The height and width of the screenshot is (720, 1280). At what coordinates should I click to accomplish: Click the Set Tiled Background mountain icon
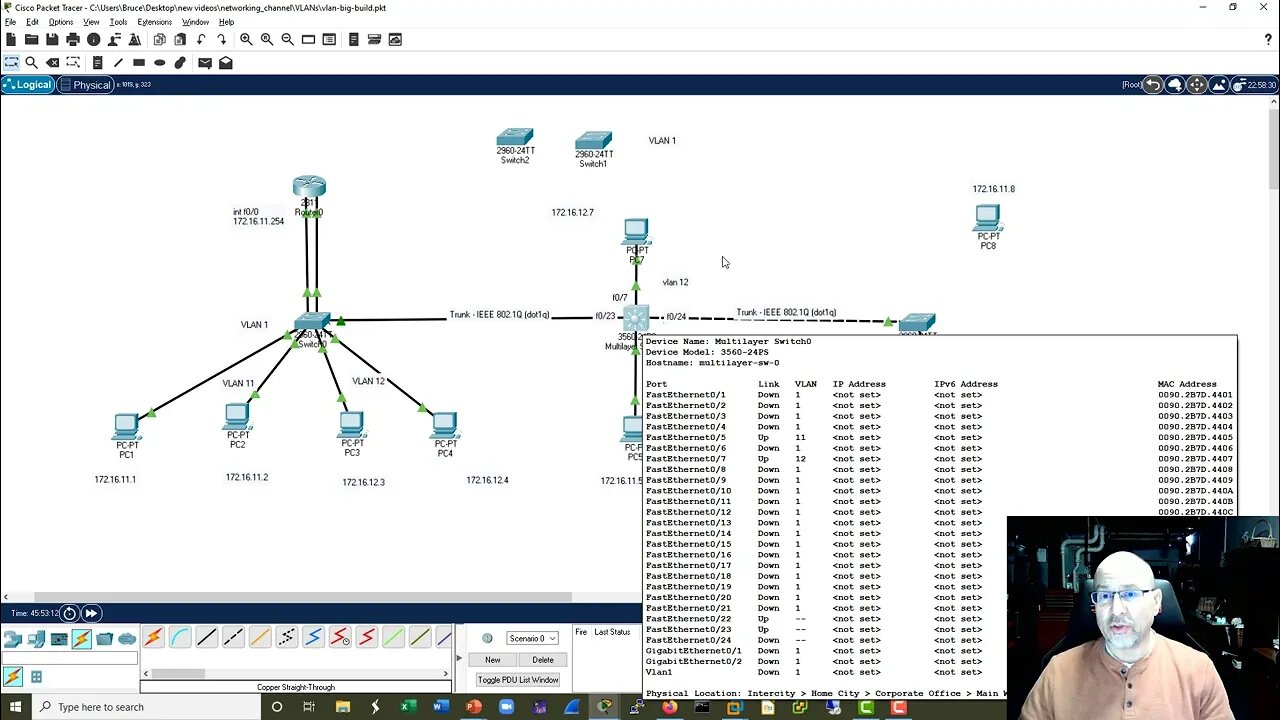[1219, 85]
